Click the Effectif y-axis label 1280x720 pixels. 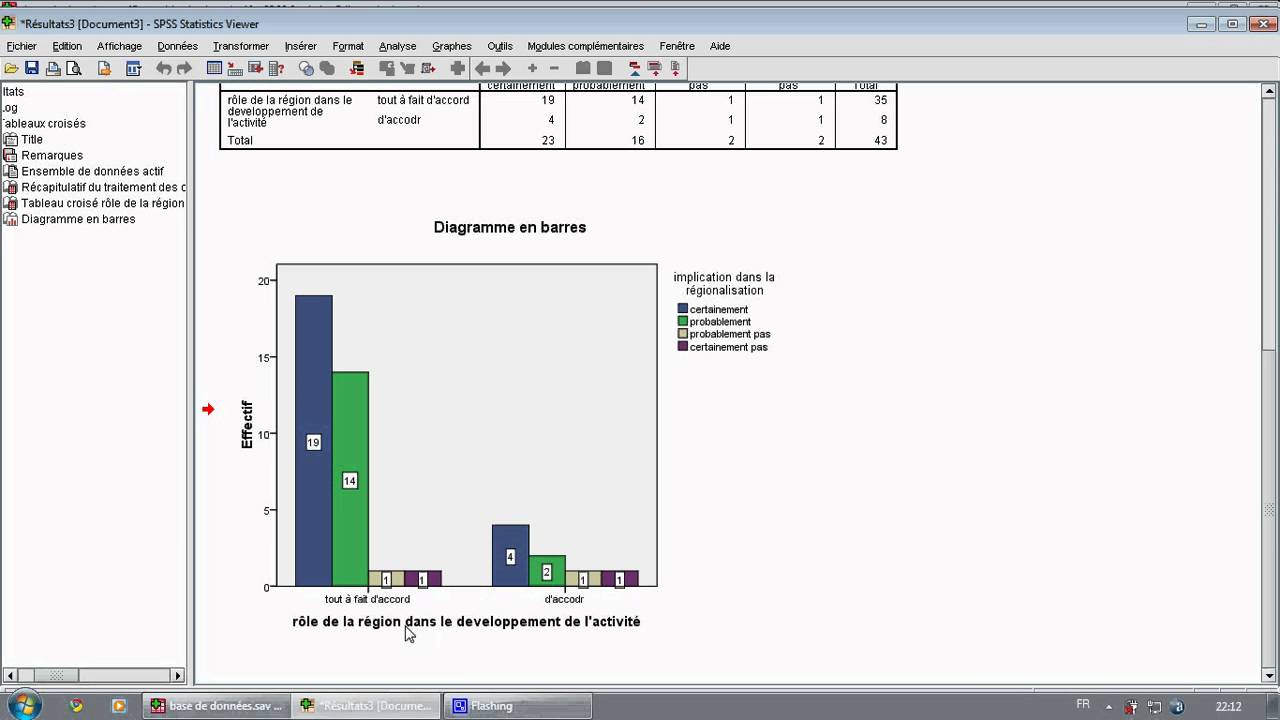[x=247, y=425]
